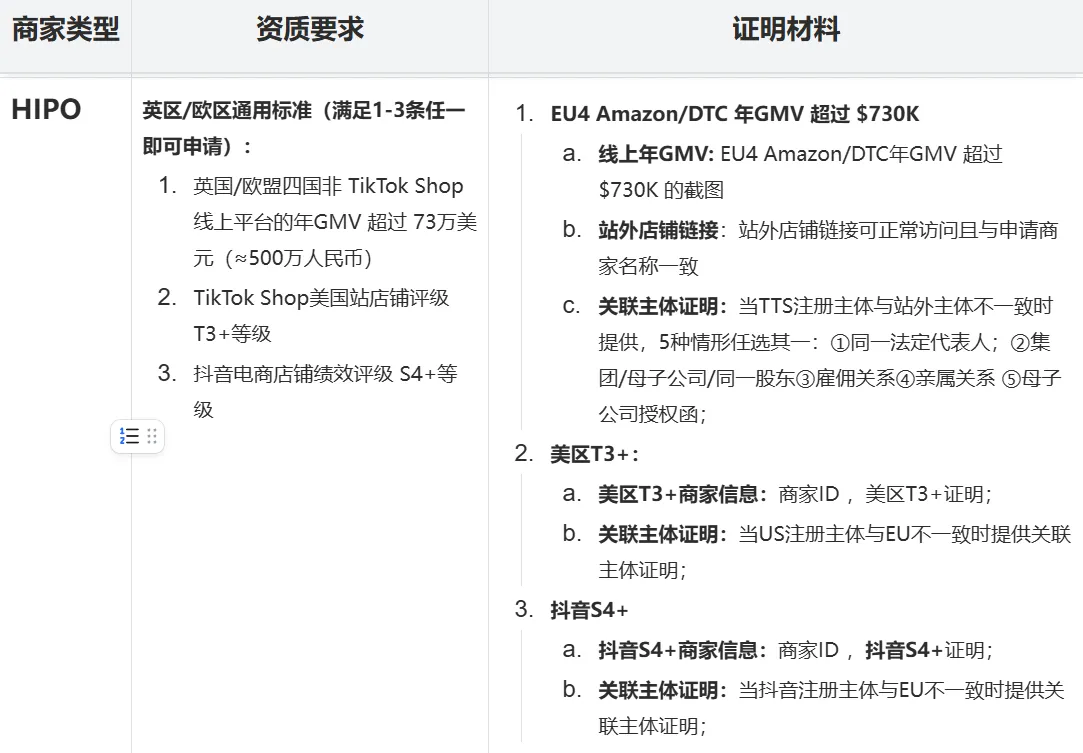This screenshot has height=753, width=1083.
Task: Click the 美区T3+: numbered heading
Action: (595, 454)
